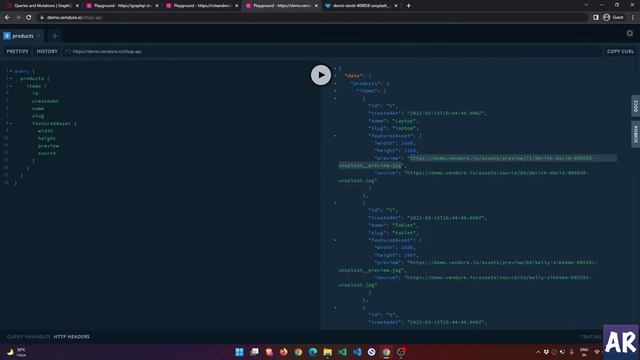Click the "name": "Tablet" response line

393,225
